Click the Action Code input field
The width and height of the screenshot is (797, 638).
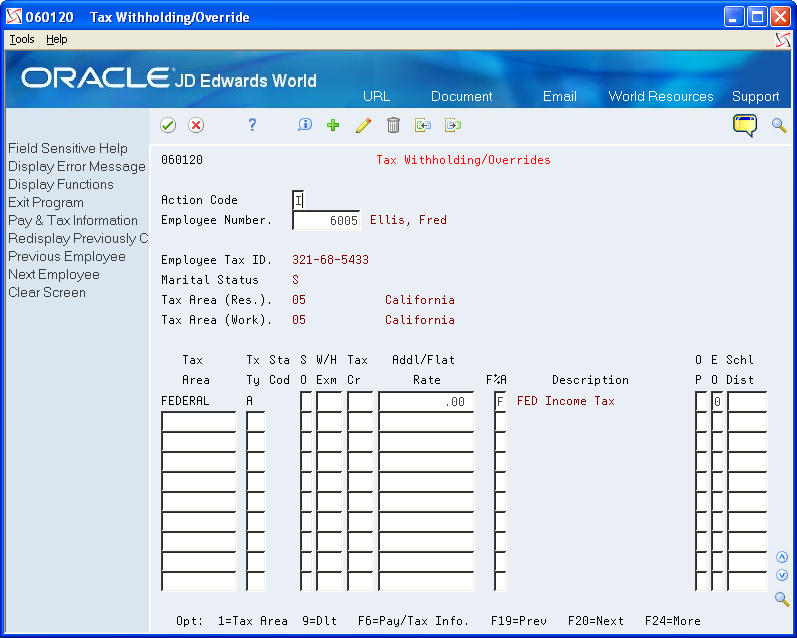[298, 200]
